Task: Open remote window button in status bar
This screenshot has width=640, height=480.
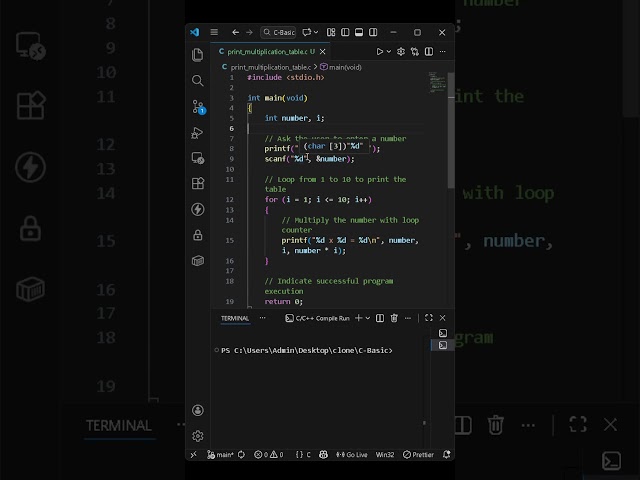Action: [x=193, y=454]
